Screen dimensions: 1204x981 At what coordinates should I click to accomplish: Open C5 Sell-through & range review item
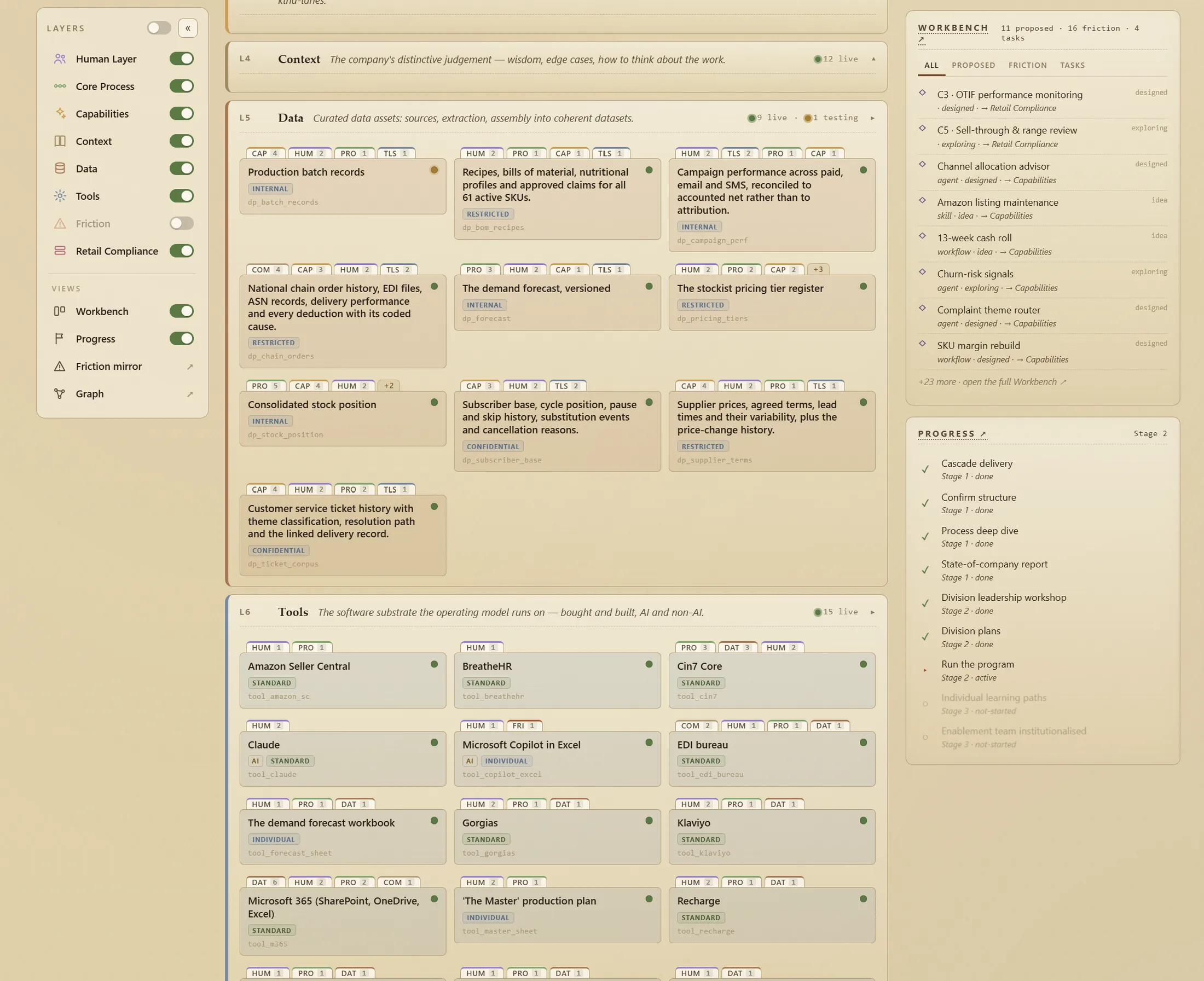[1043, 137]
